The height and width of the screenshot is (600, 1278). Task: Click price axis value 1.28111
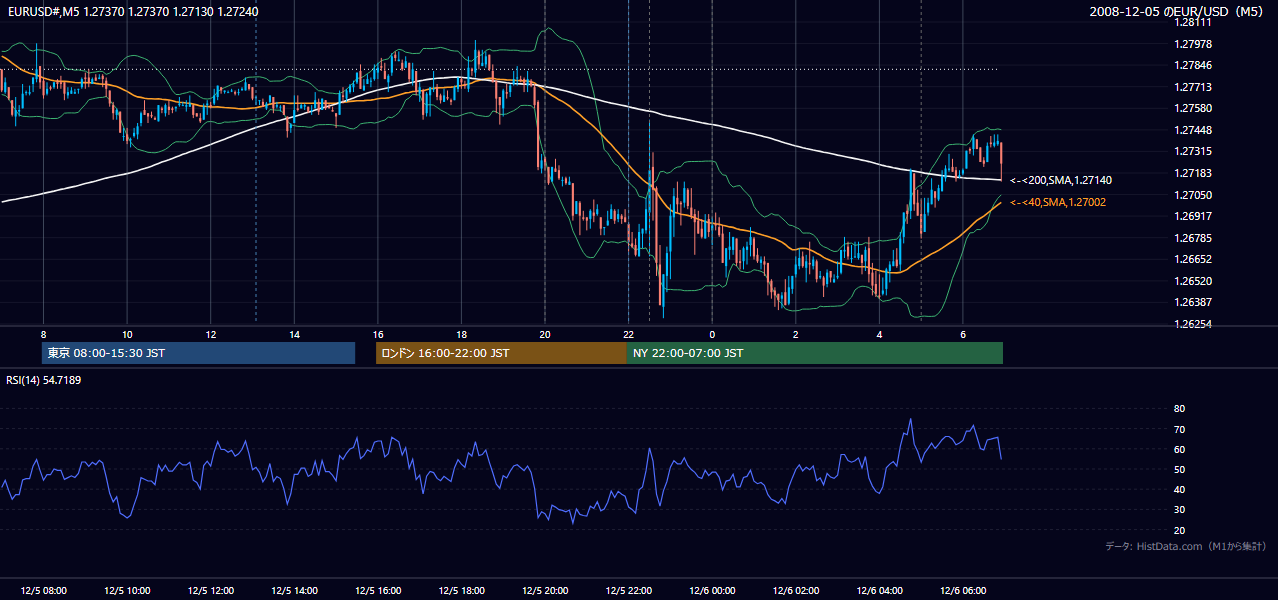[1193, 22]
